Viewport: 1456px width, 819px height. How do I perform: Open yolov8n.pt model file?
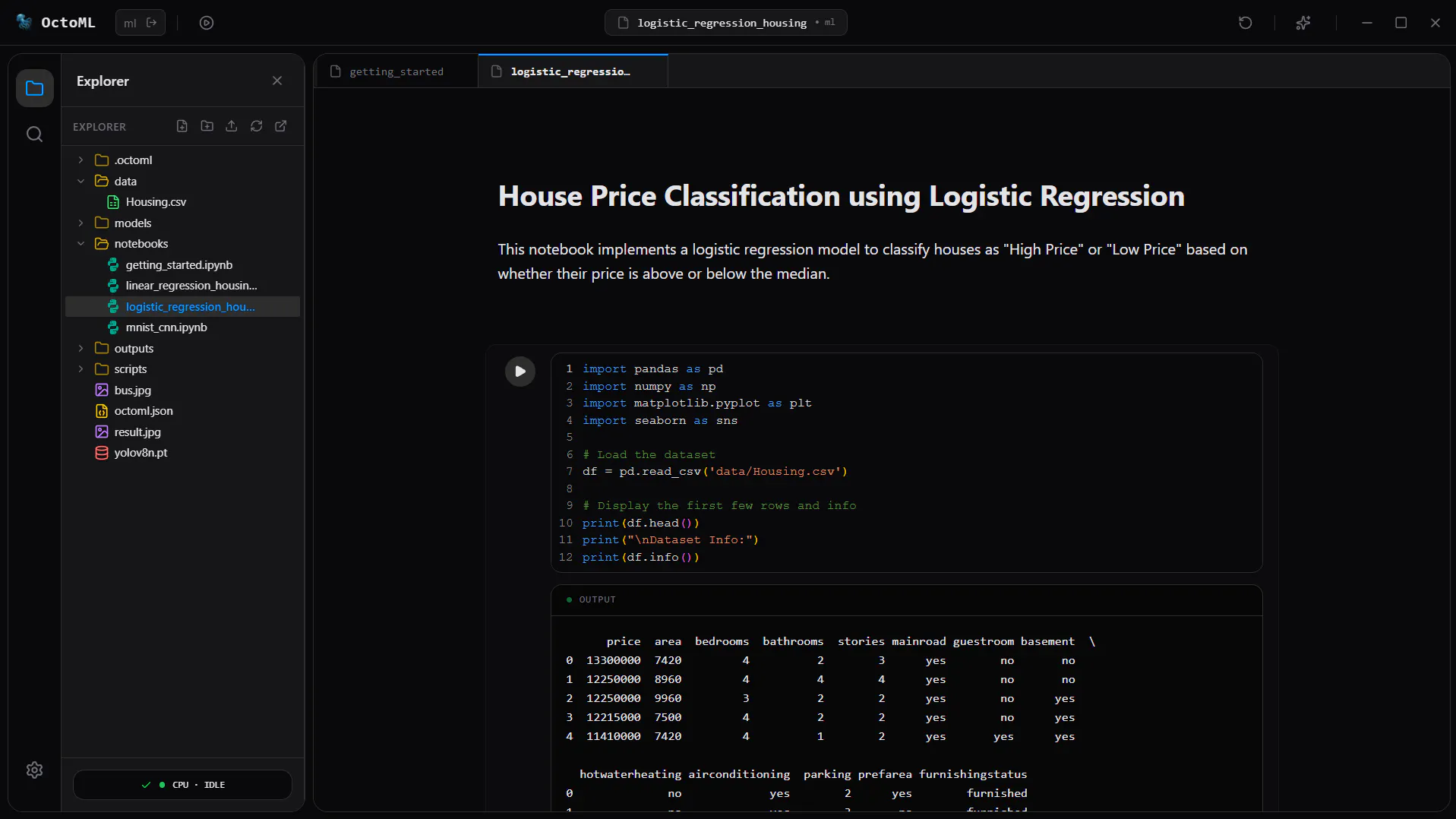point(182,453)
